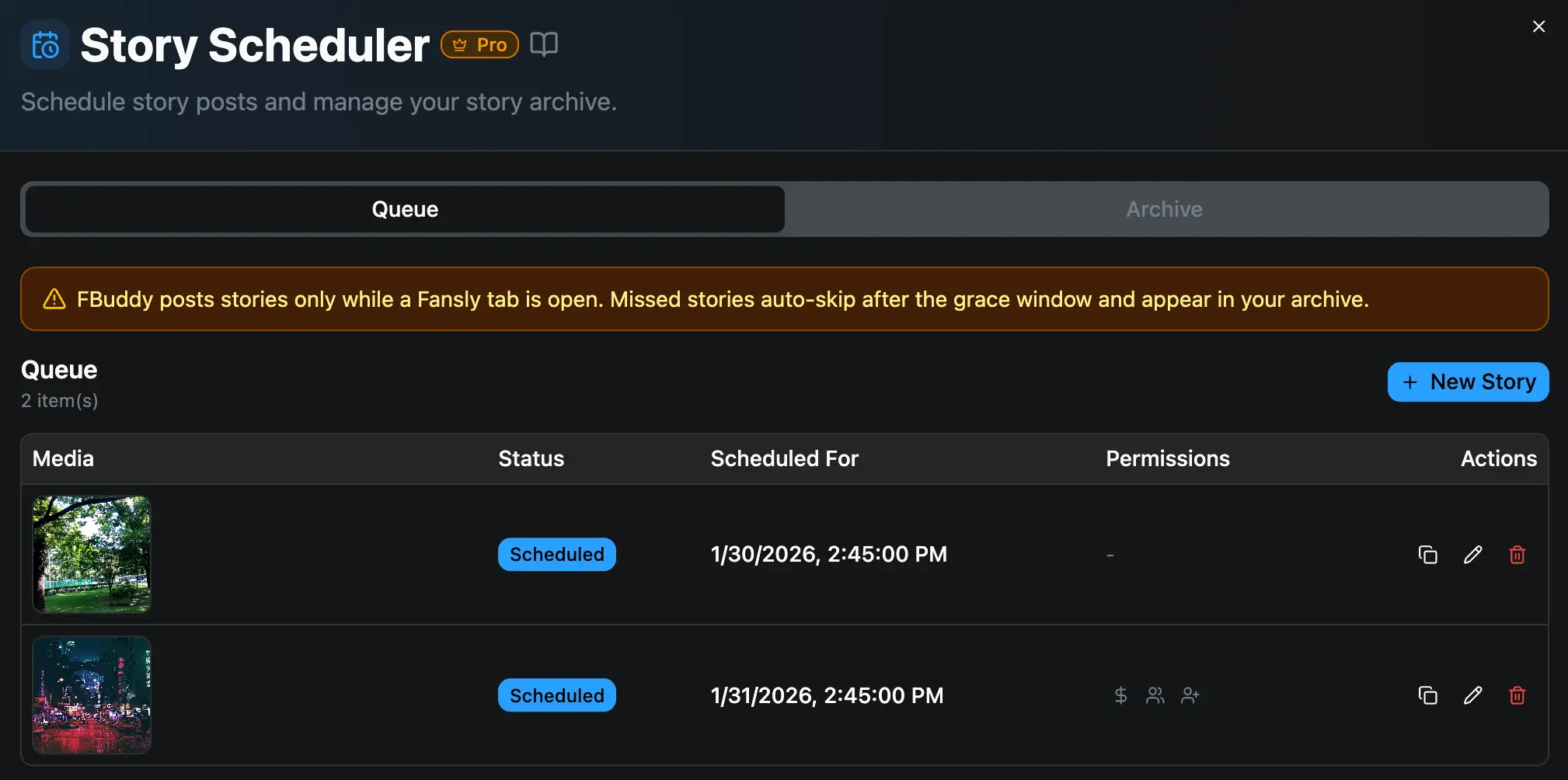The width and height of the screenshot is (1568, 780).
Task: Click the warning triangle in the notice banner
Action: pos(55,298)
